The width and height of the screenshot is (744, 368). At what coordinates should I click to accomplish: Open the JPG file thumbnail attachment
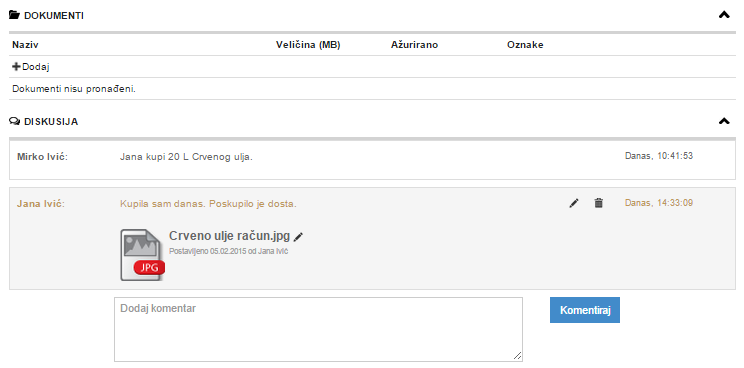(142, 255)
